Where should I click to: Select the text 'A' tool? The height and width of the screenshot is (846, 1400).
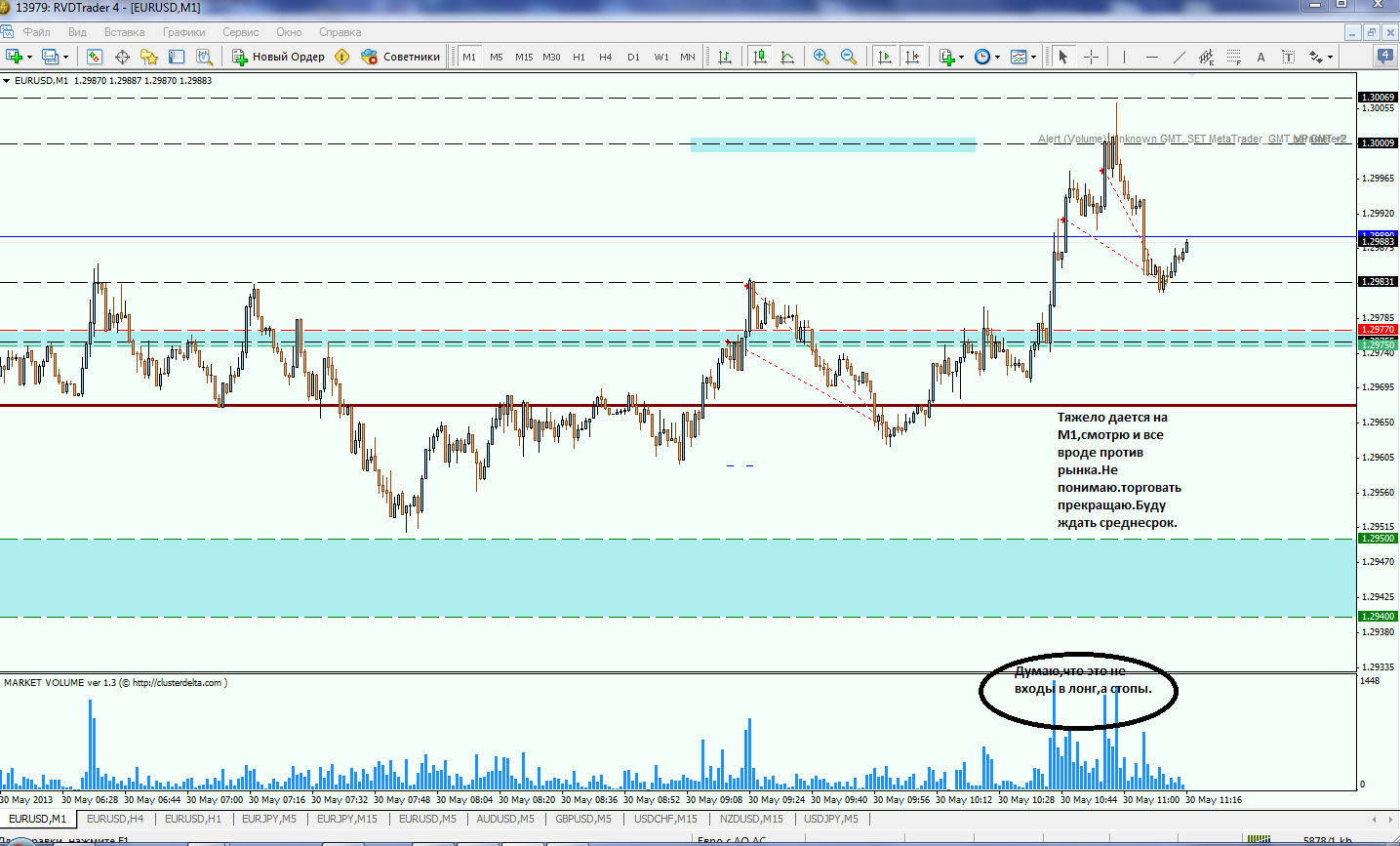[x=1260, y=57]
